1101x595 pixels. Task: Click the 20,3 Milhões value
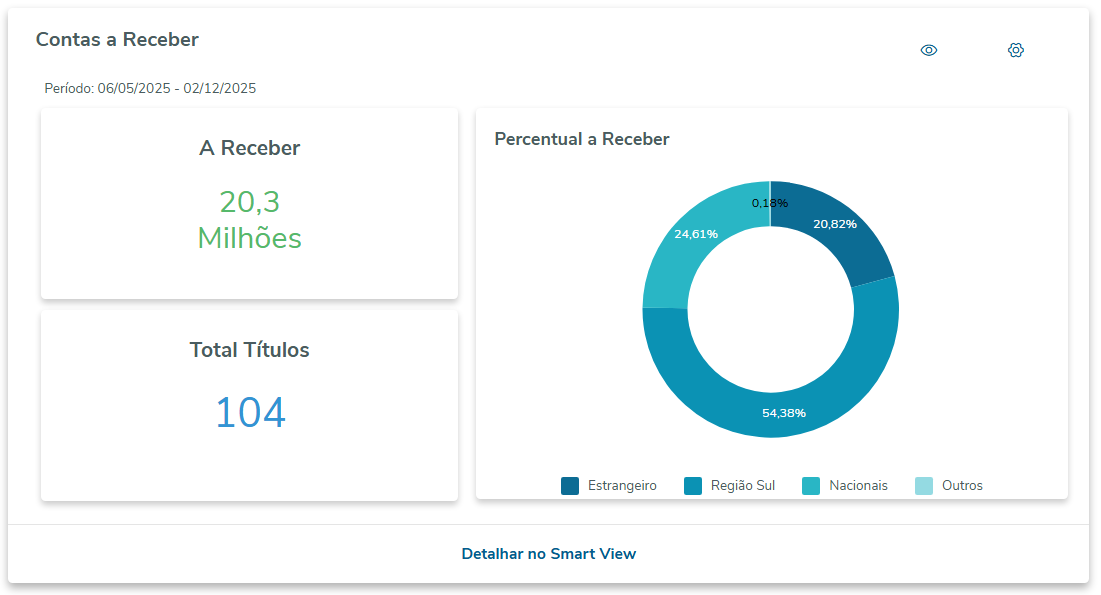(x=249, y=220)
